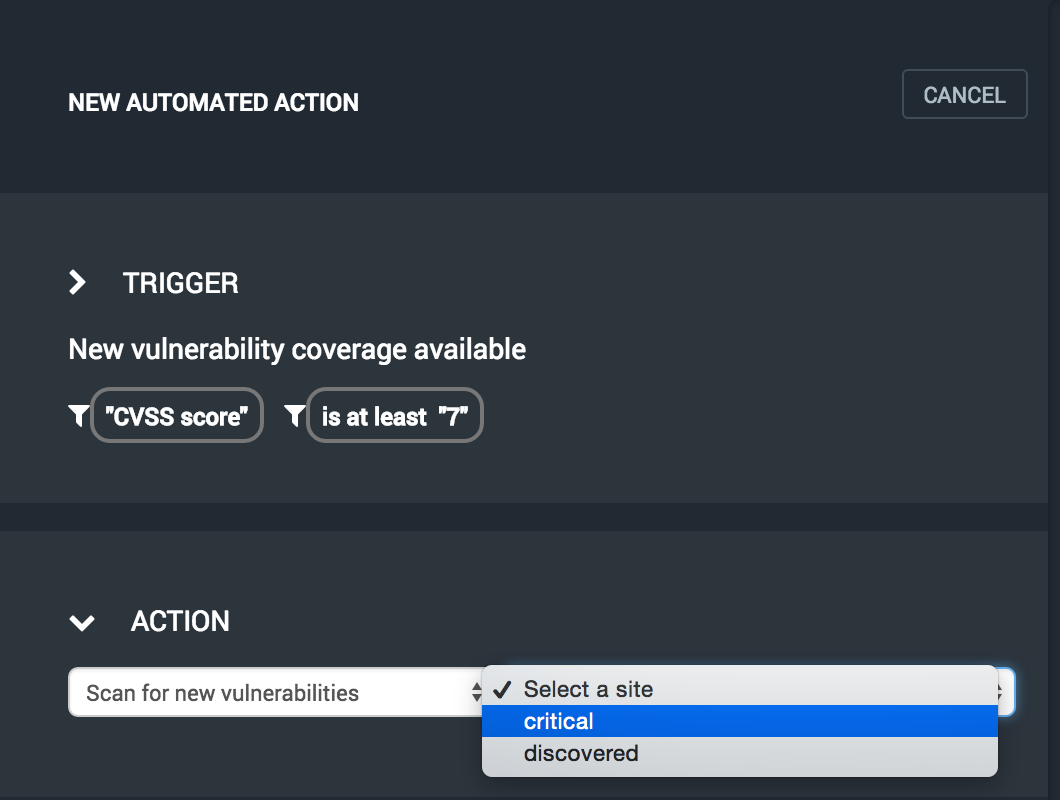Open the "Scan for new vulnerabilities" dropdown

coord(260,693)
